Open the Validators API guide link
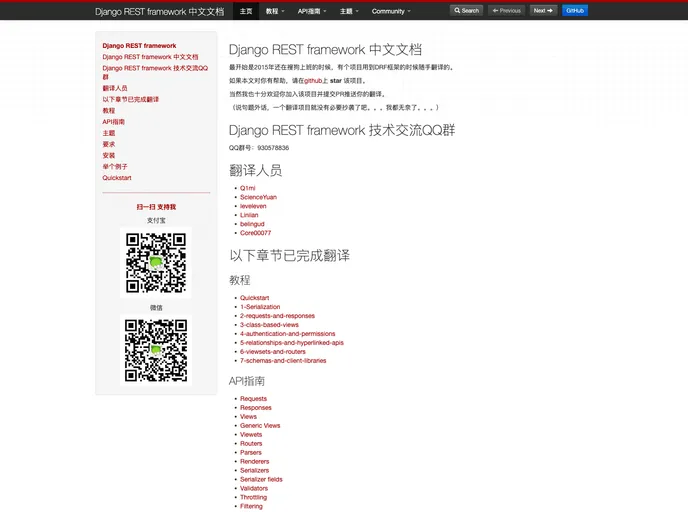The height and width of the screenshot is (512, 688). click(254, 488)
